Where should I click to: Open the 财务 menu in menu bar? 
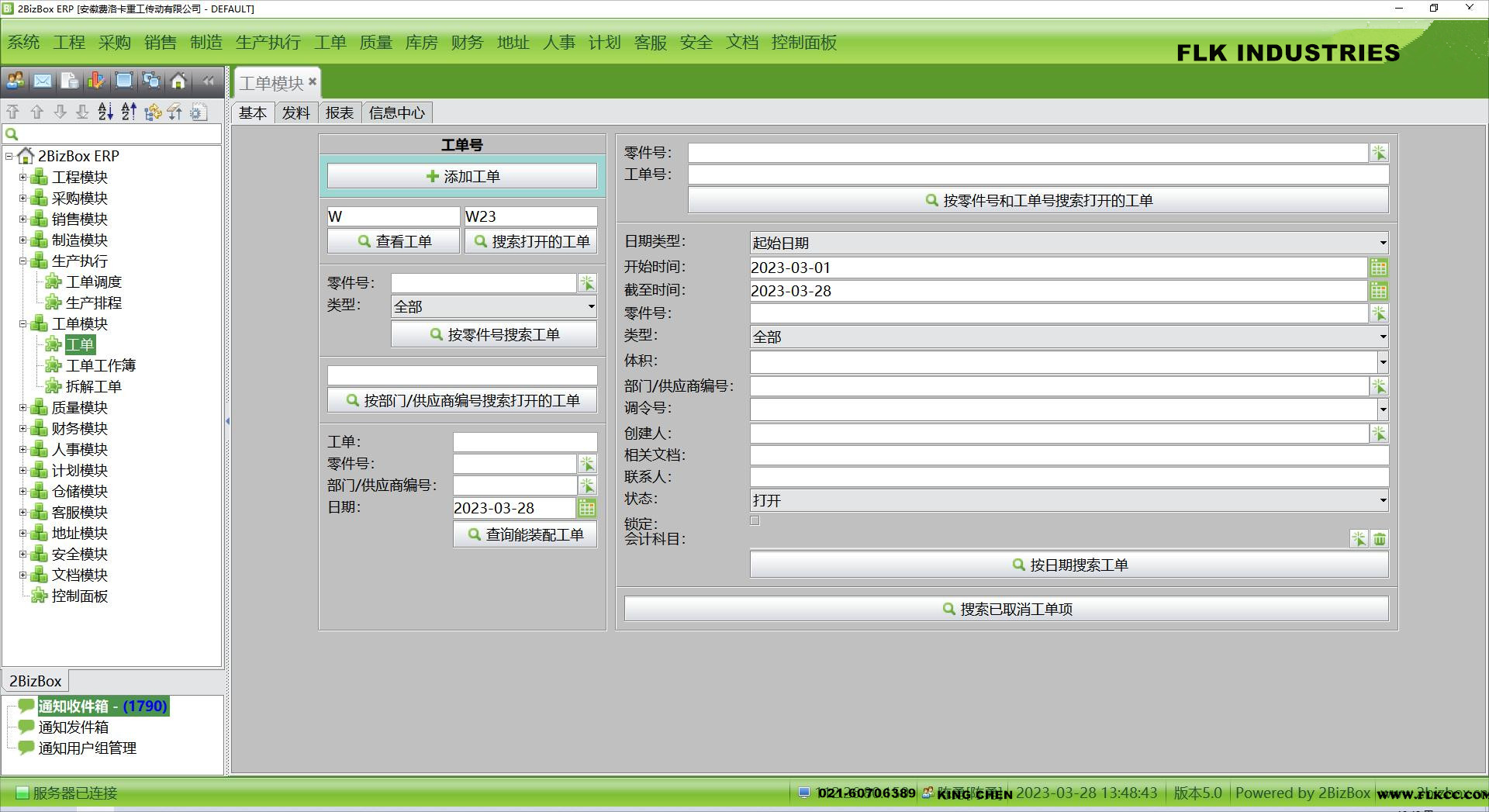(x=467, y=43)
